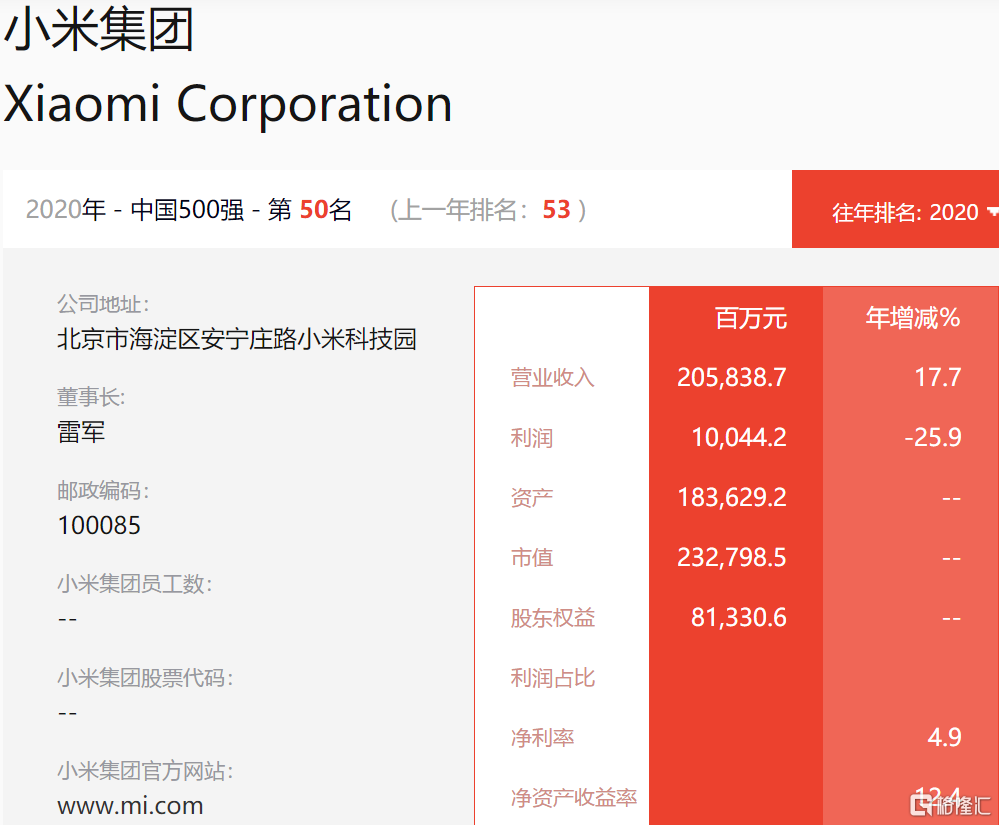Select net margin value 4.9
Viewport: 999px width, 825px height.
(x=944, y=737)
